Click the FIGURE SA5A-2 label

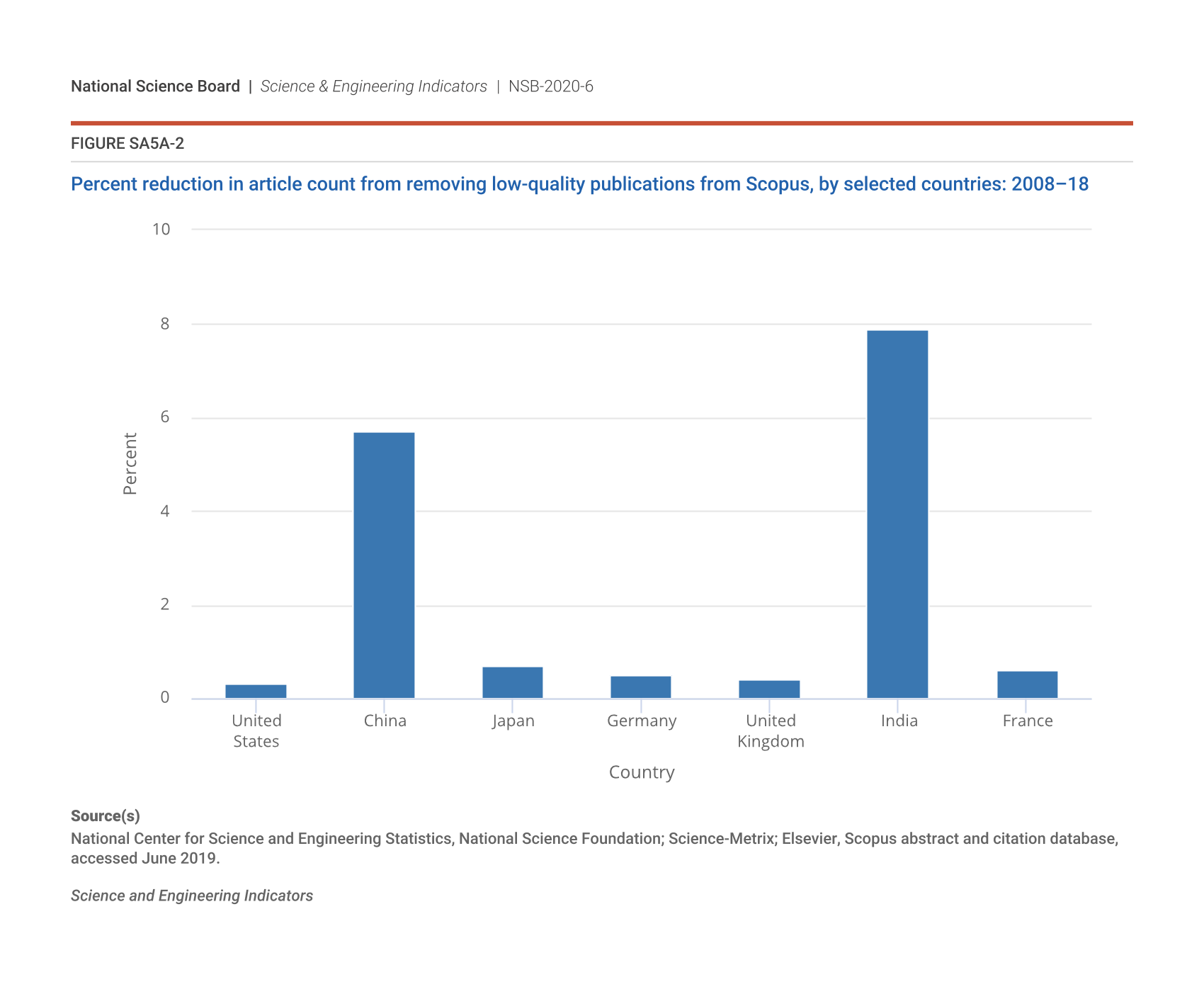[127, 144]
